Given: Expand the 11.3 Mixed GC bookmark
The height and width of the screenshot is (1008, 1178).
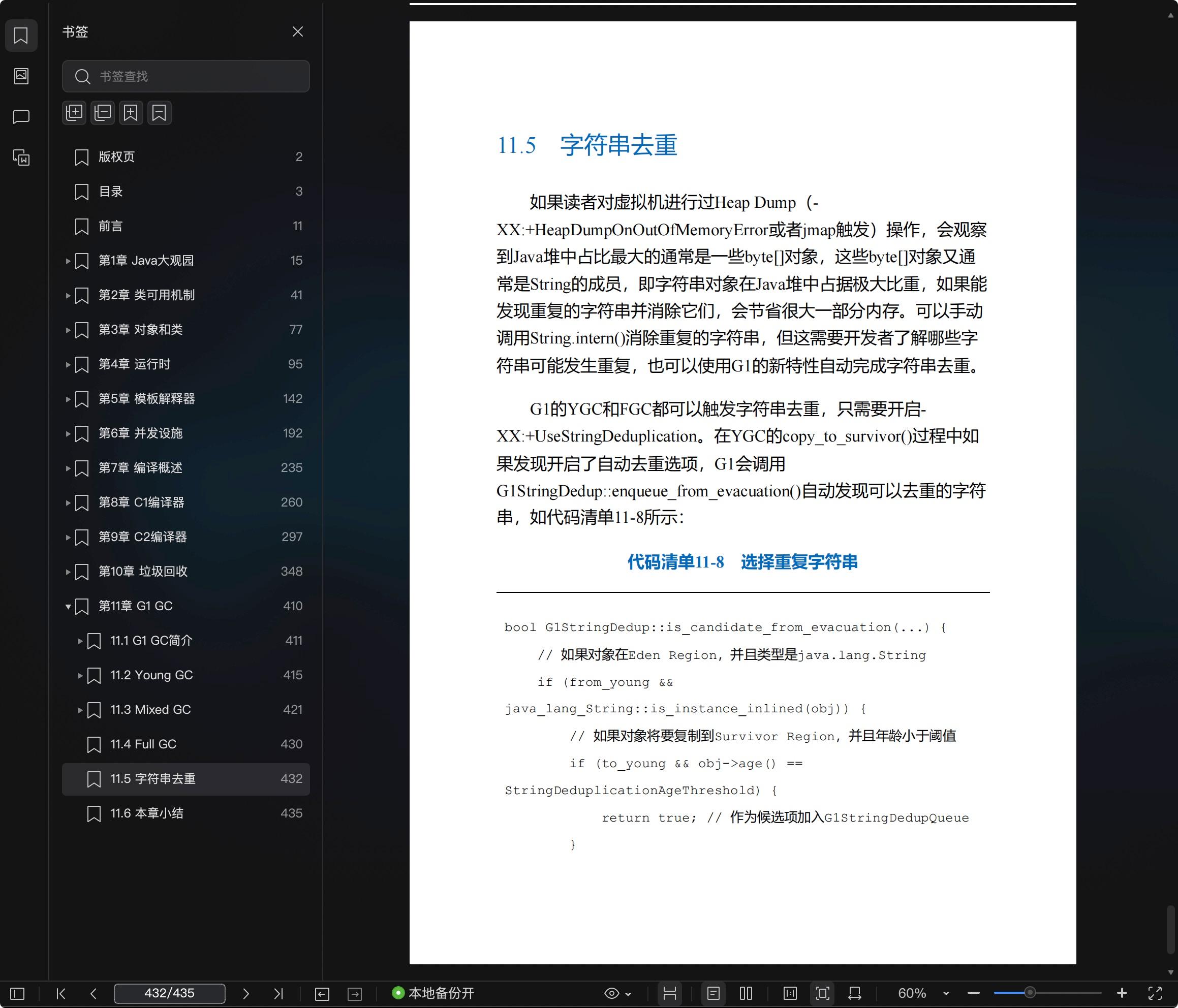Looking at the screenshot, I should tap(80, 710).
